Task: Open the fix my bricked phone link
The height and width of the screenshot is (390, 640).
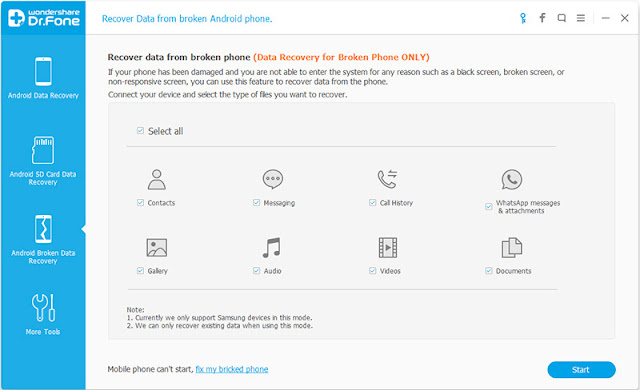Action: click(232, 369)
